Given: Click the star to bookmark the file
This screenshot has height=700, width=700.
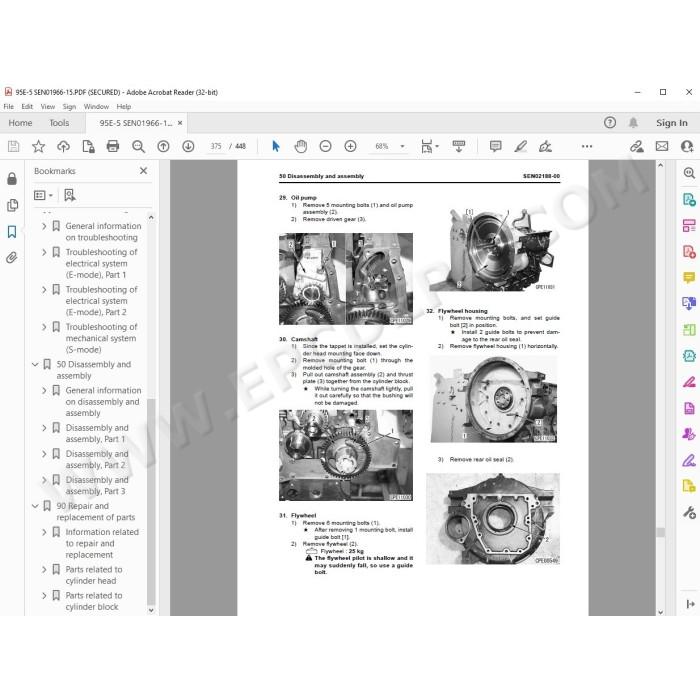Looking at the screenshot, I should click(38, 146).
